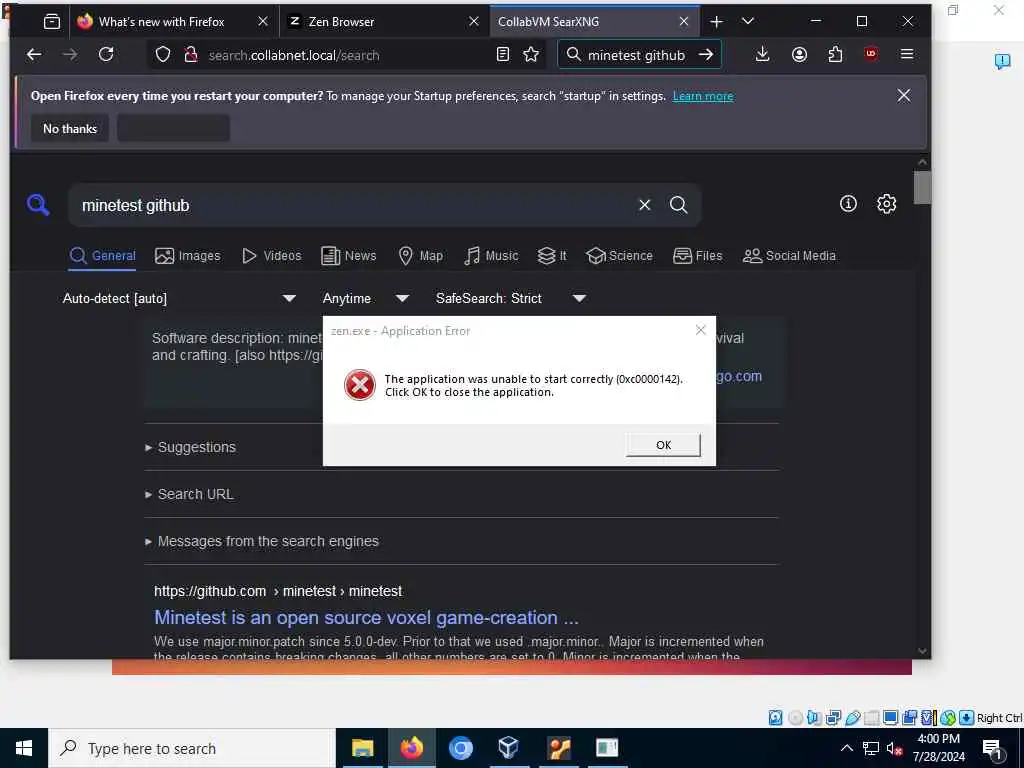The image size is (1024, 768).
Task: Run the SearXNG search with magnifier icon
Action: (679, 205)
